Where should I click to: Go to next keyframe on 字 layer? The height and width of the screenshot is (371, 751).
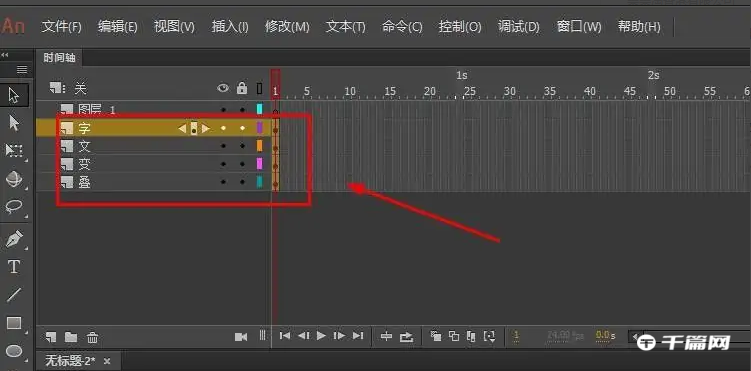[x=205, y=128]
